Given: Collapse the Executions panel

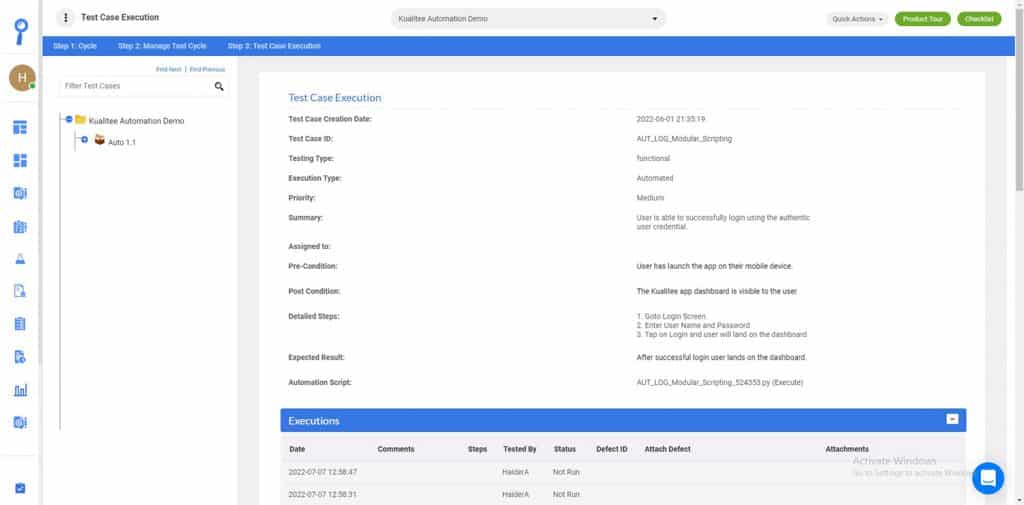Looking at the screenshot, I should click(952, 419).
